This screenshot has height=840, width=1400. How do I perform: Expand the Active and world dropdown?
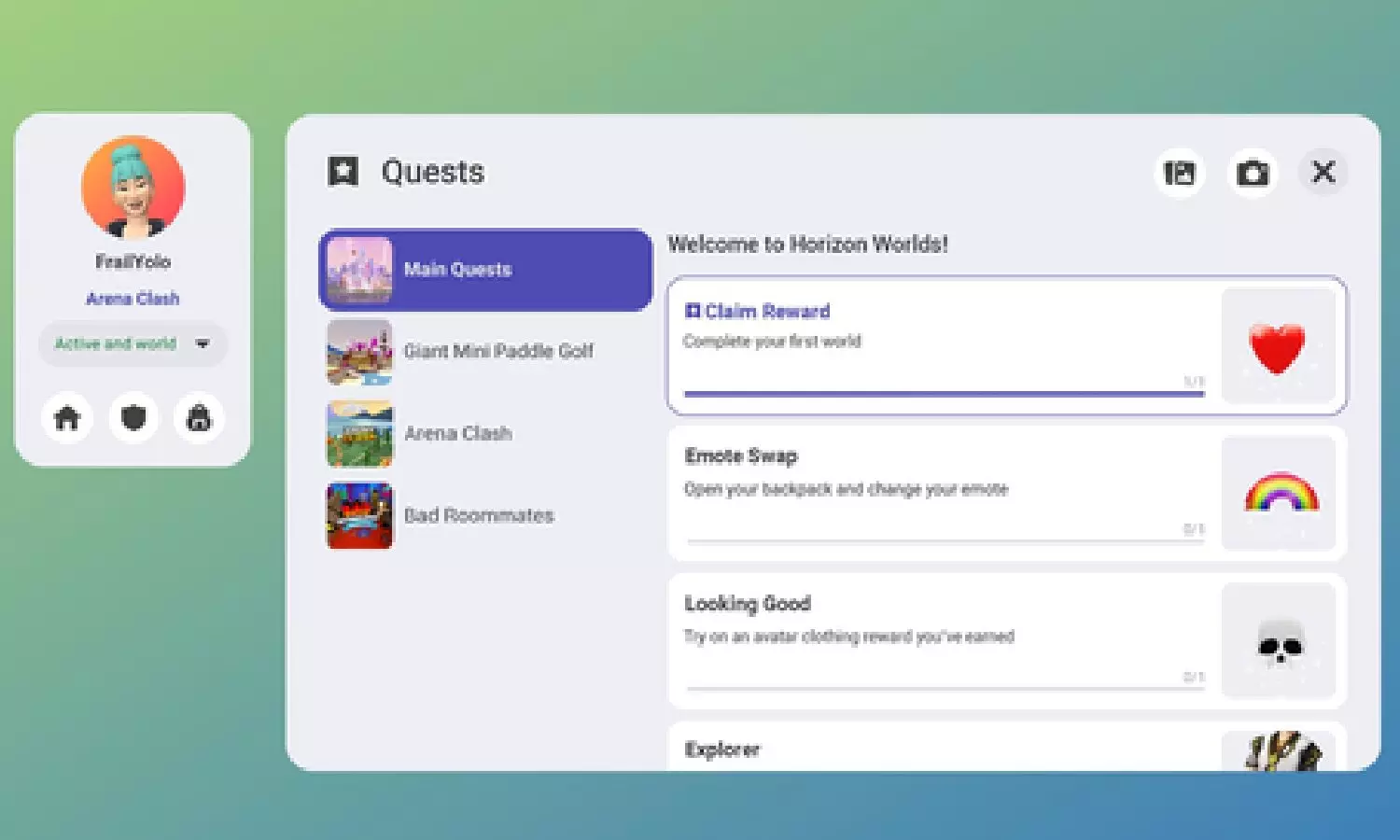pyautogui.click(x=116, y=343)
